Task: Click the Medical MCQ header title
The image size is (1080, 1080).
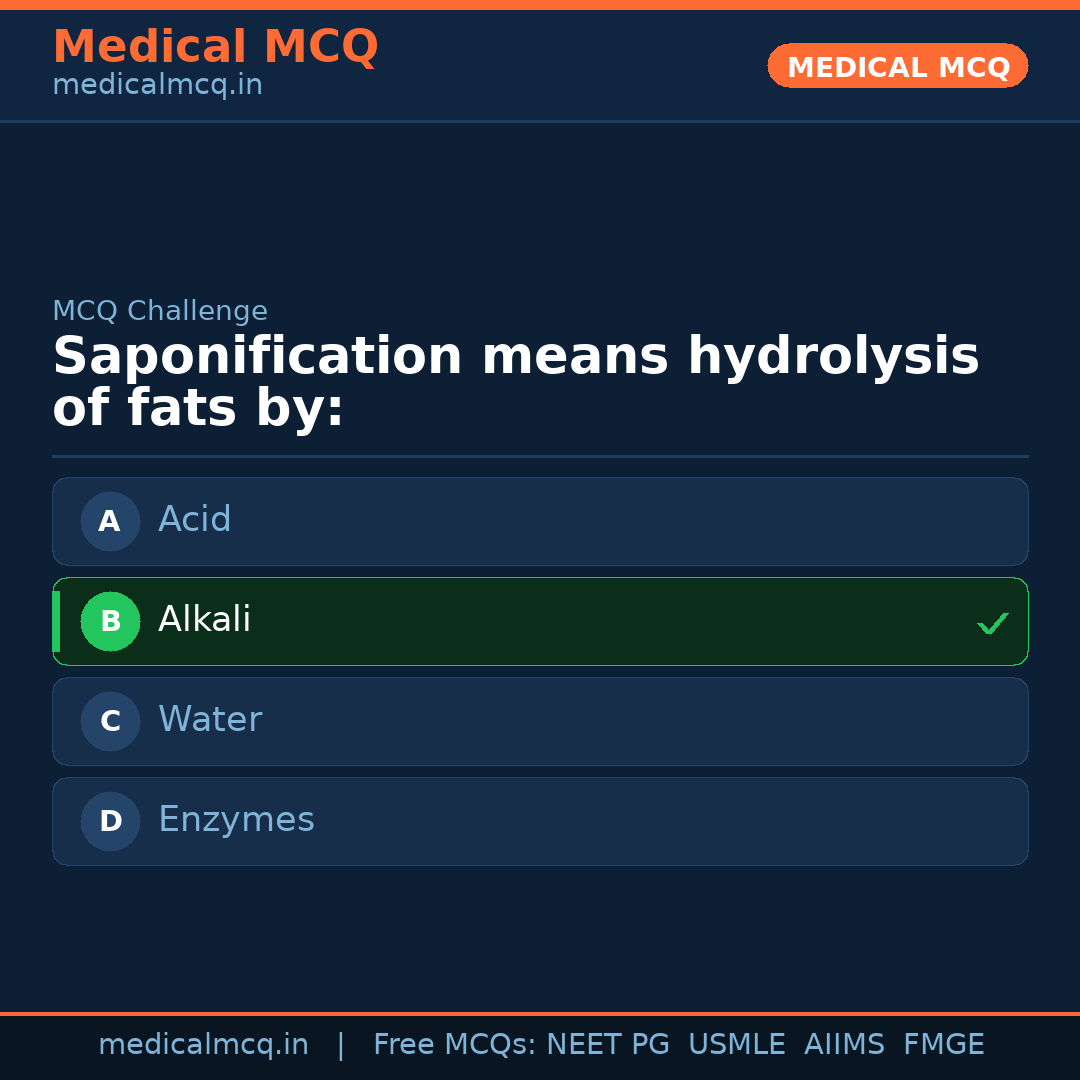Action: (x=215, y=47)
